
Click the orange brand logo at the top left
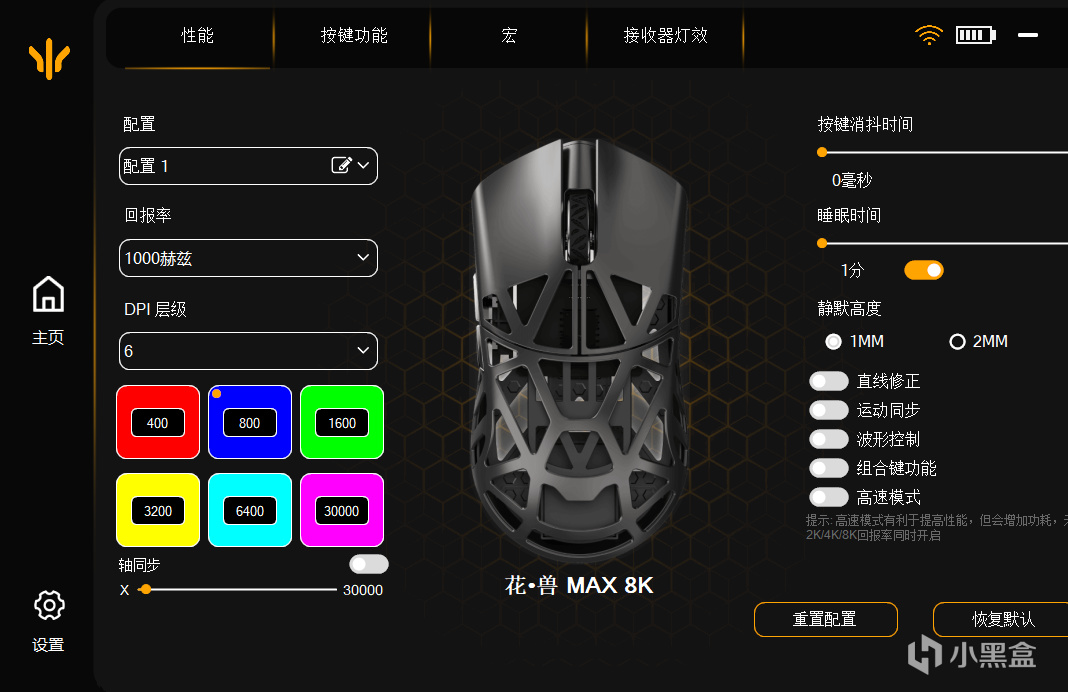(x=49, y=59)
